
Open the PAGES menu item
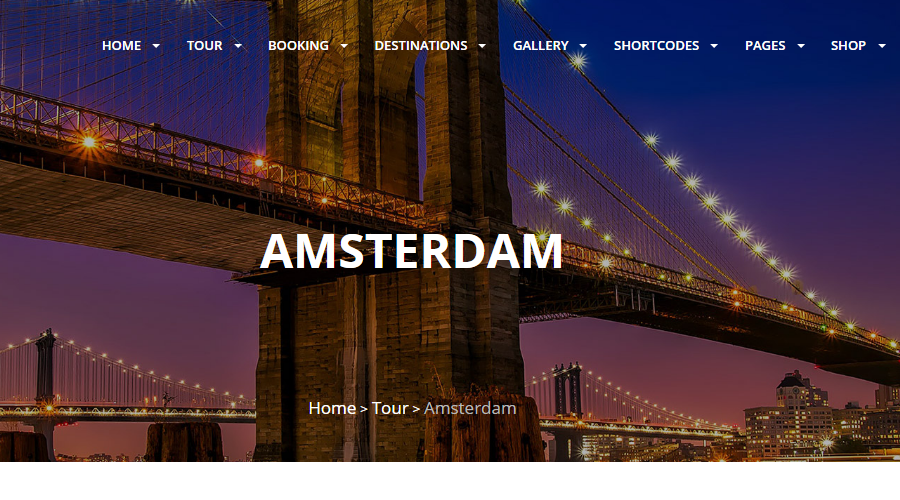point(765,45)
